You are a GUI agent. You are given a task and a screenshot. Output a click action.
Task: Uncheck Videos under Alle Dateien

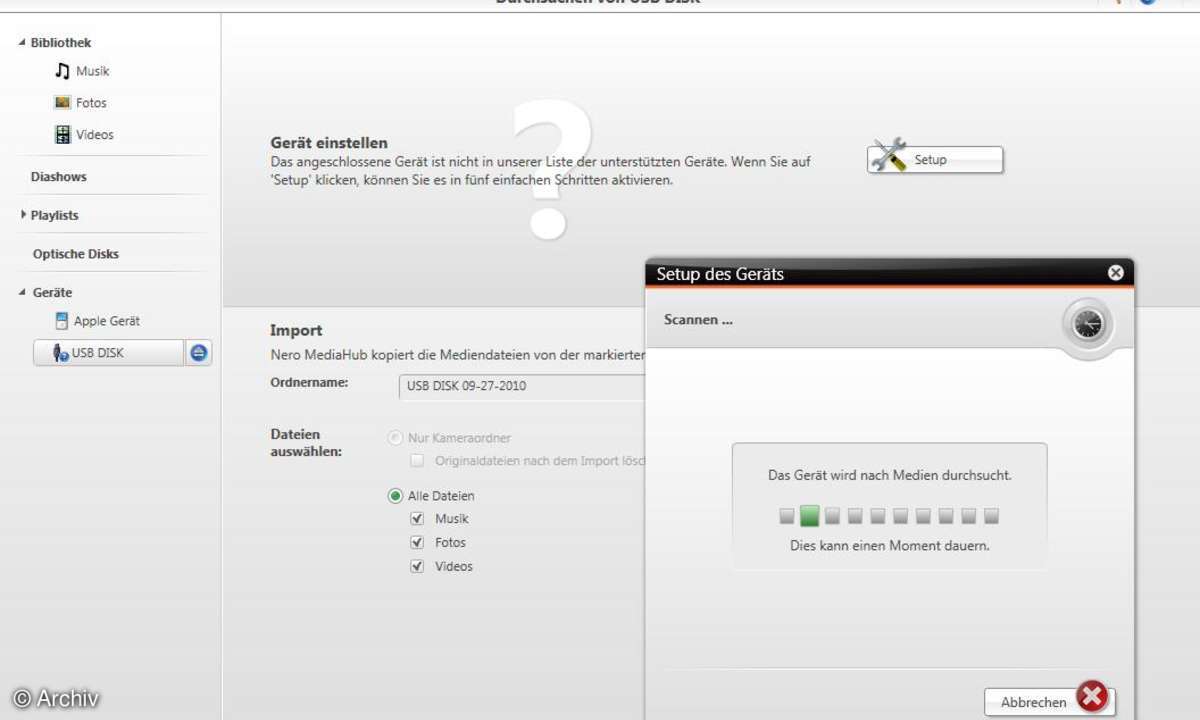(417, 566)
